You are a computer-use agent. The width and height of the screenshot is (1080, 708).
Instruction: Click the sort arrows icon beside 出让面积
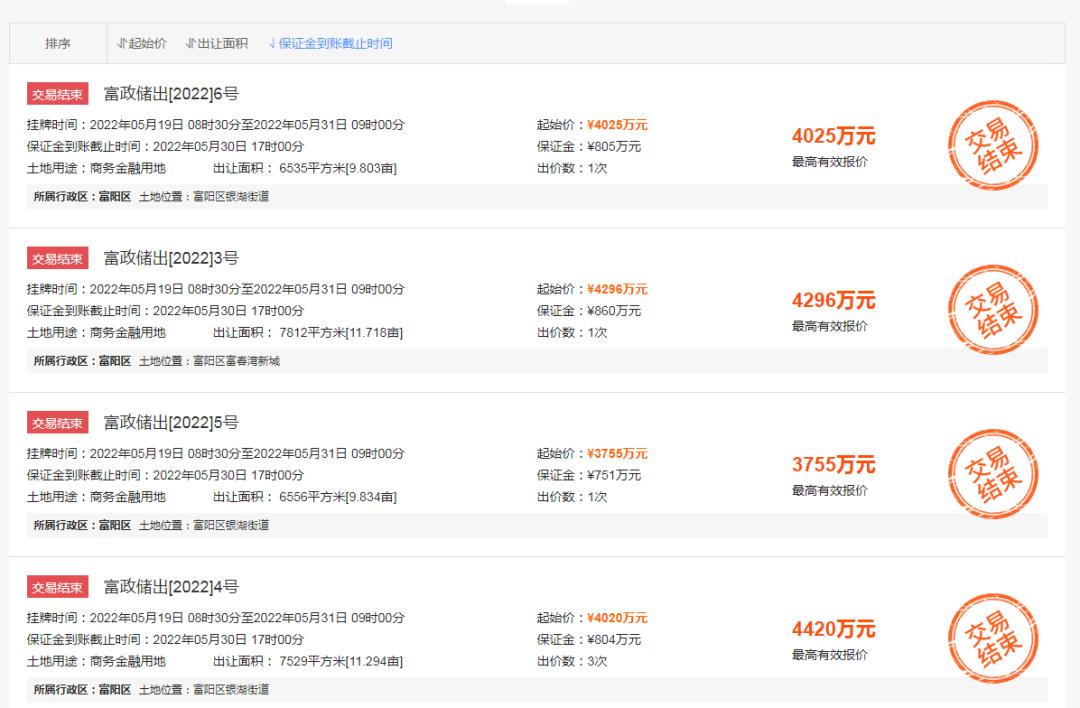coord(191,43)
